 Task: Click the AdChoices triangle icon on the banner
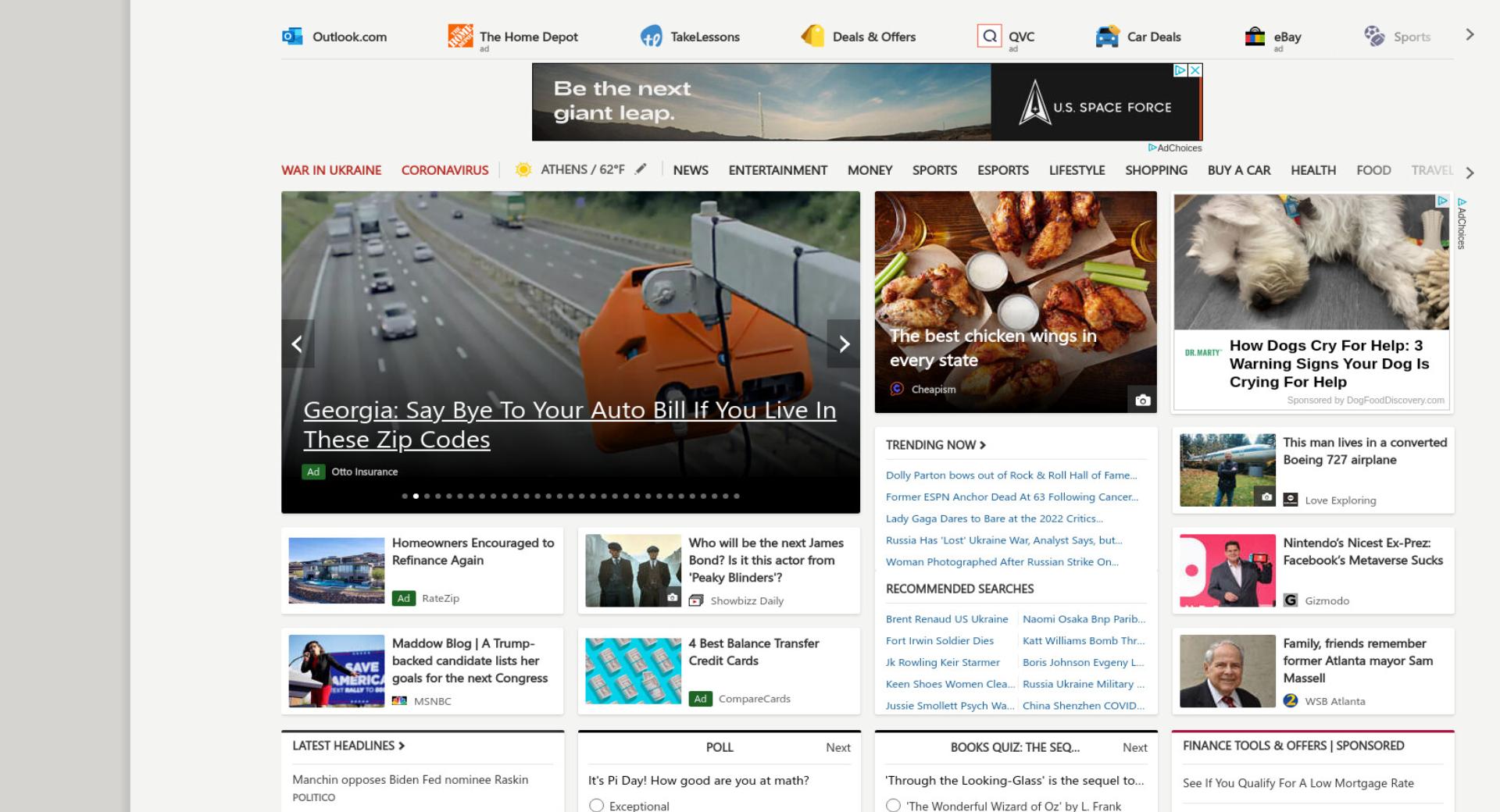[x=1180, y=70]
